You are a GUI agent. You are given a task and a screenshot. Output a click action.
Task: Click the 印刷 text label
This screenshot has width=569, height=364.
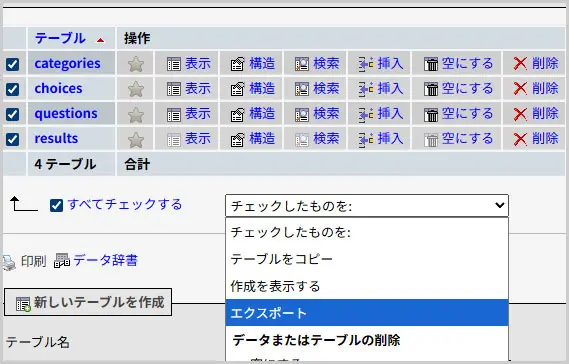pos(33,261)
